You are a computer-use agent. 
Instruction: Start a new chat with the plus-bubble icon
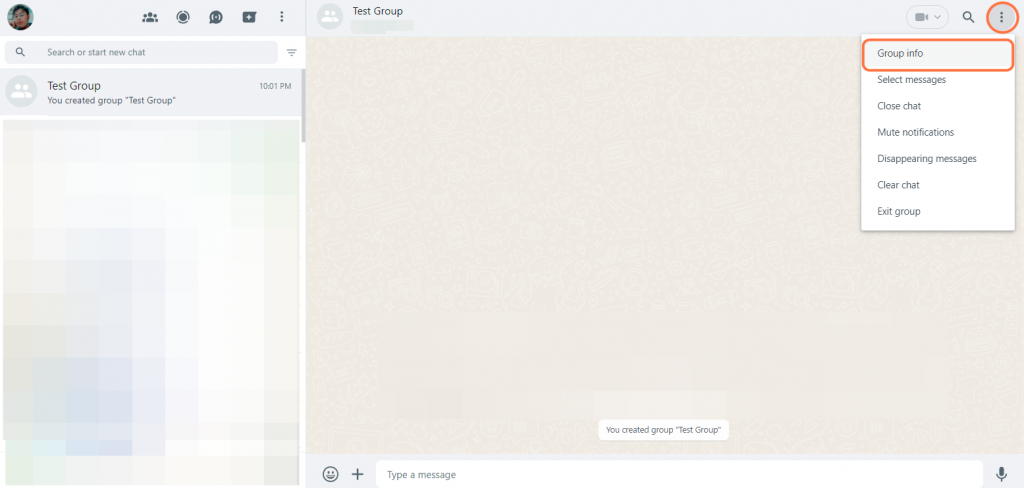pyautogui.click(x=249, y=17)
